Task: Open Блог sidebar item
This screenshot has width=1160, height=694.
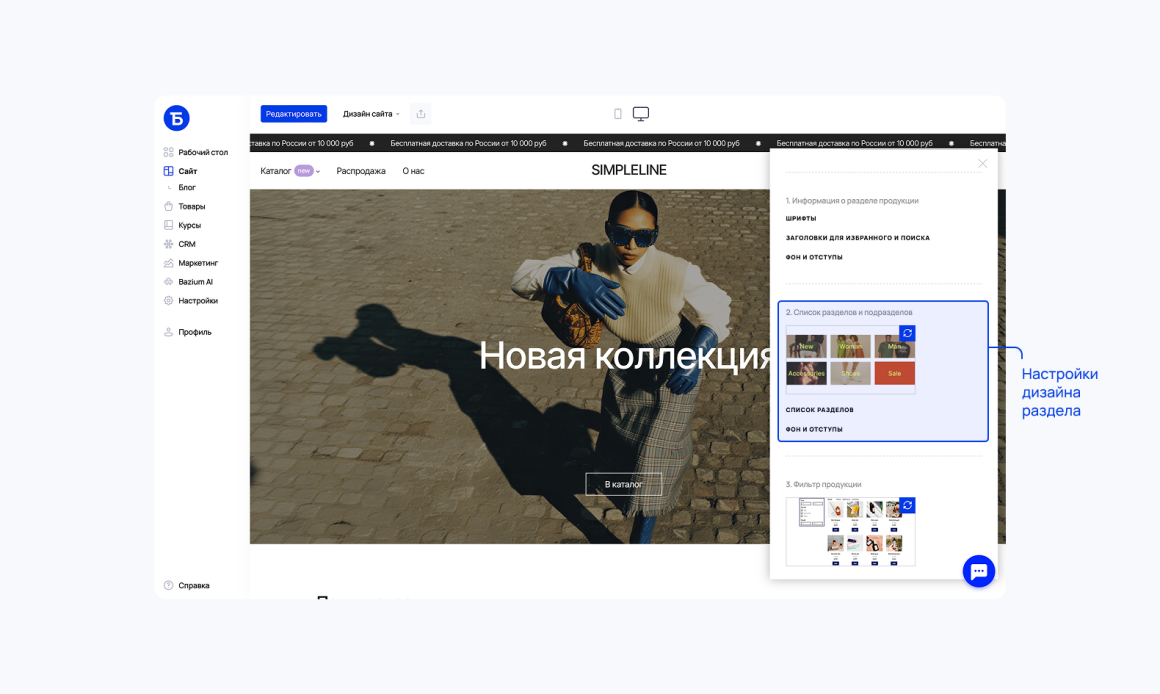Action: [x=186, y=188]
